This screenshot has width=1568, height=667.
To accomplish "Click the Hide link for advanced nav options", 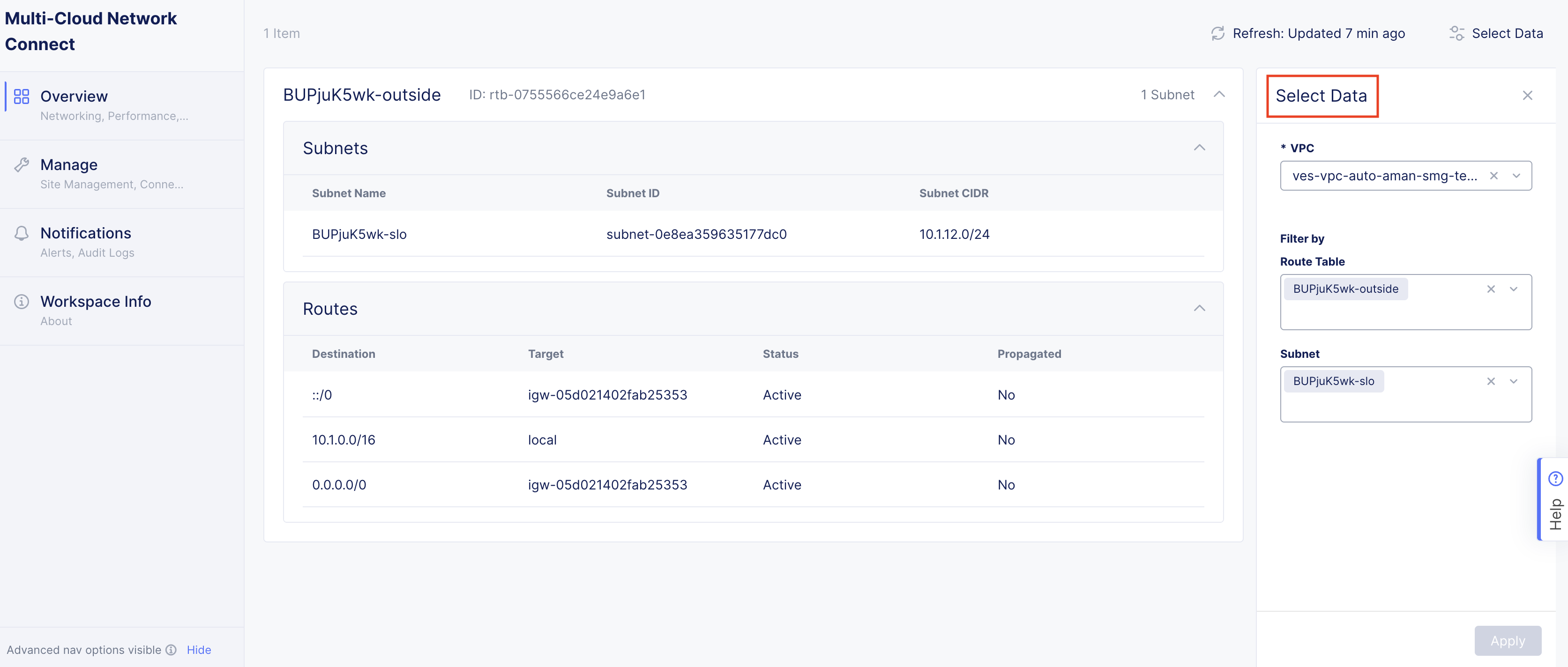I will [x=198, y=650].
